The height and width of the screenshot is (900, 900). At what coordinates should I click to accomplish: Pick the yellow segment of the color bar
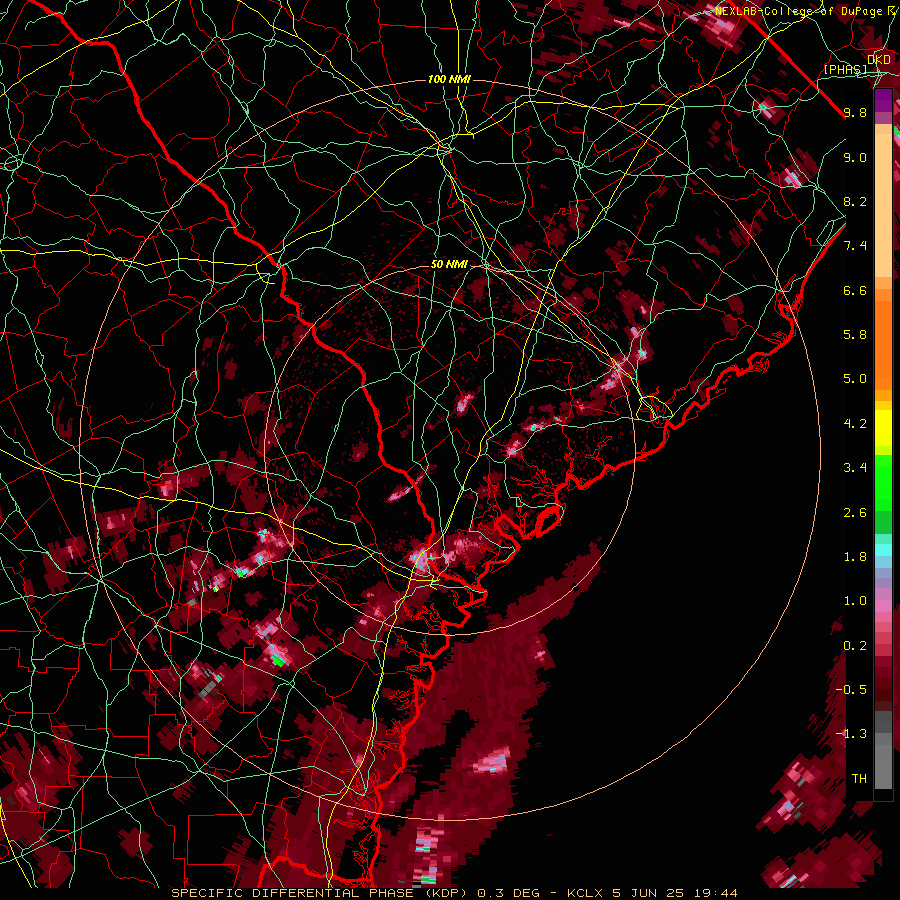(x=883, y=428)
